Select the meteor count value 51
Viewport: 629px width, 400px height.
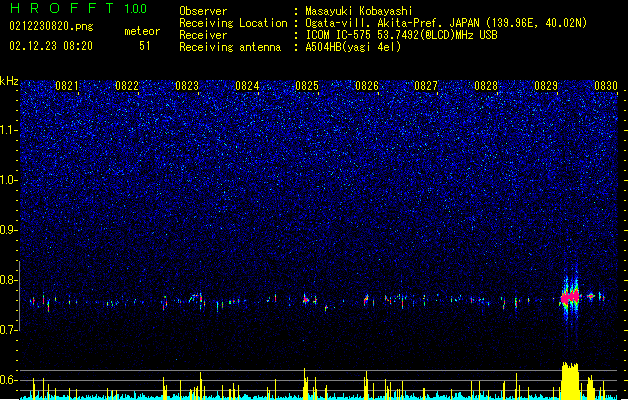145,46
